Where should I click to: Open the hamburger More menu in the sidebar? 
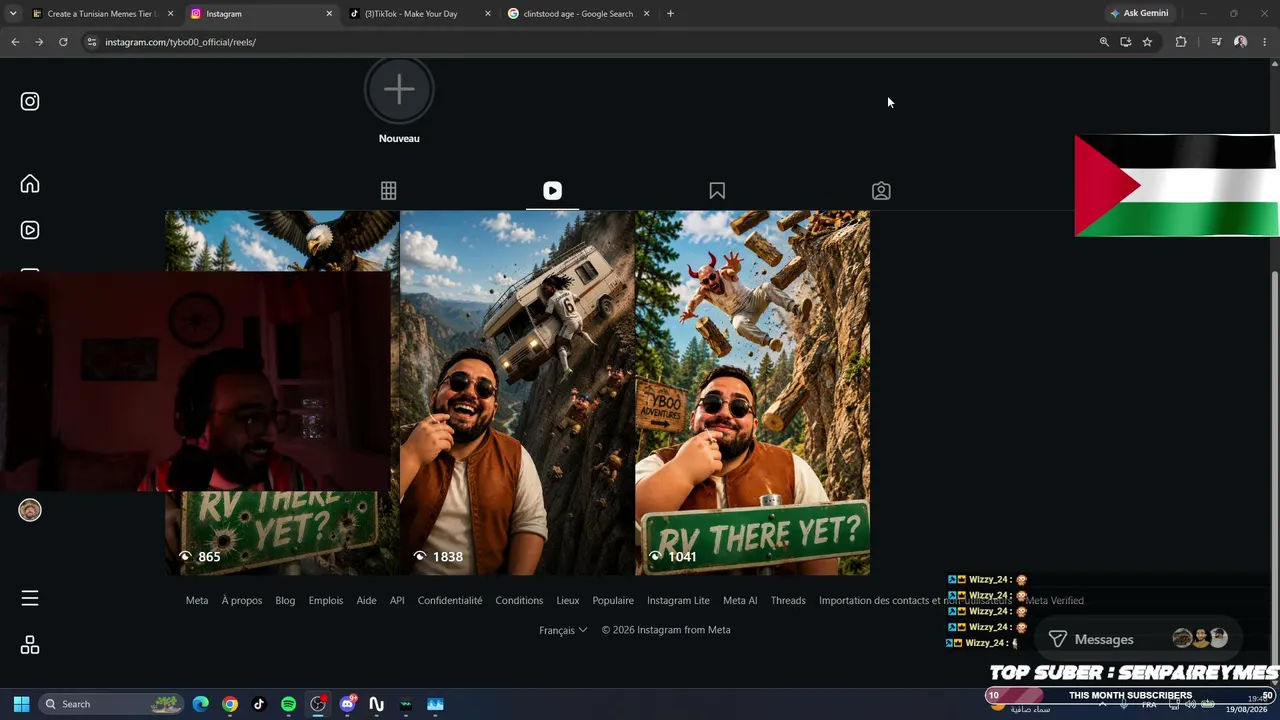tap(30, 598)
